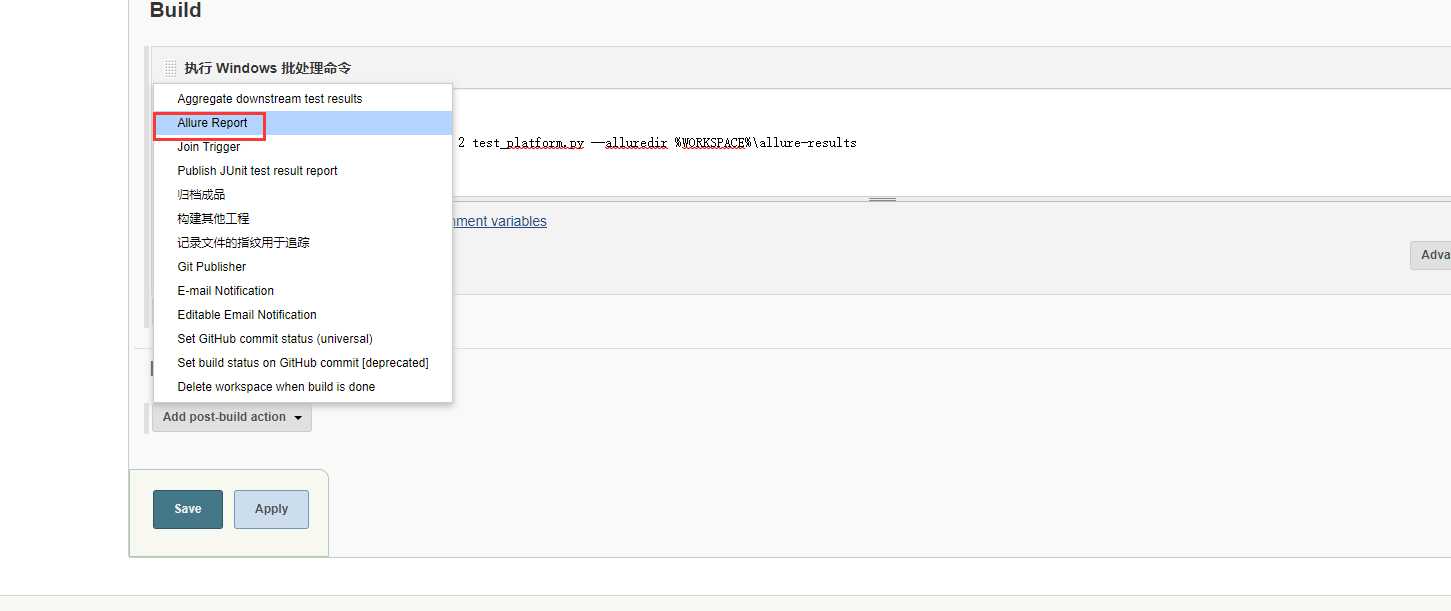The width and height of the screenshot is (1451, 611).
Task: Choose Set build status on GitHub commit [deprecated]
Action: click(303, 363)
